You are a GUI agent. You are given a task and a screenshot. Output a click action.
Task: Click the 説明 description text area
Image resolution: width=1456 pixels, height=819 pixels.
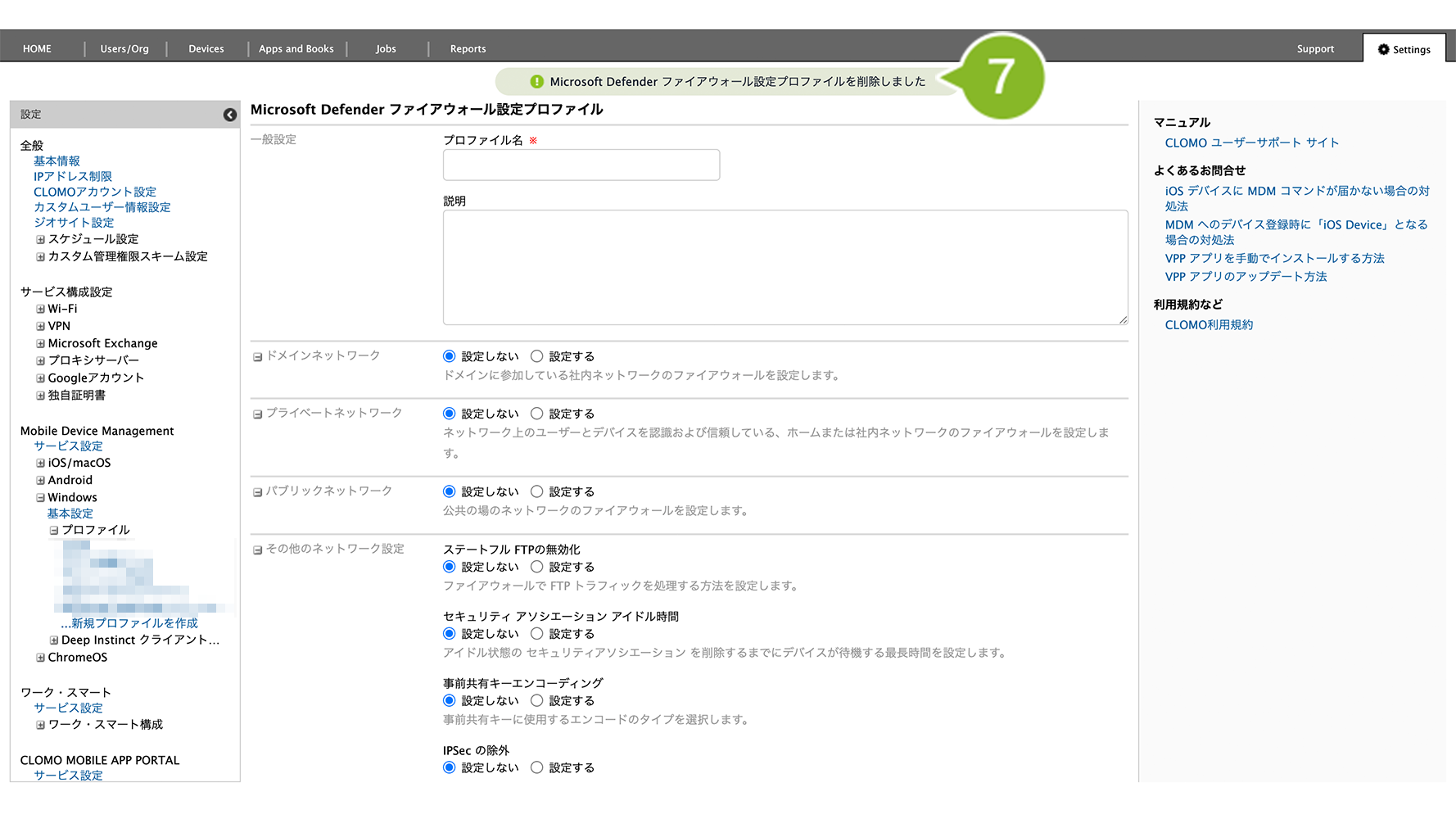[785, 267]
